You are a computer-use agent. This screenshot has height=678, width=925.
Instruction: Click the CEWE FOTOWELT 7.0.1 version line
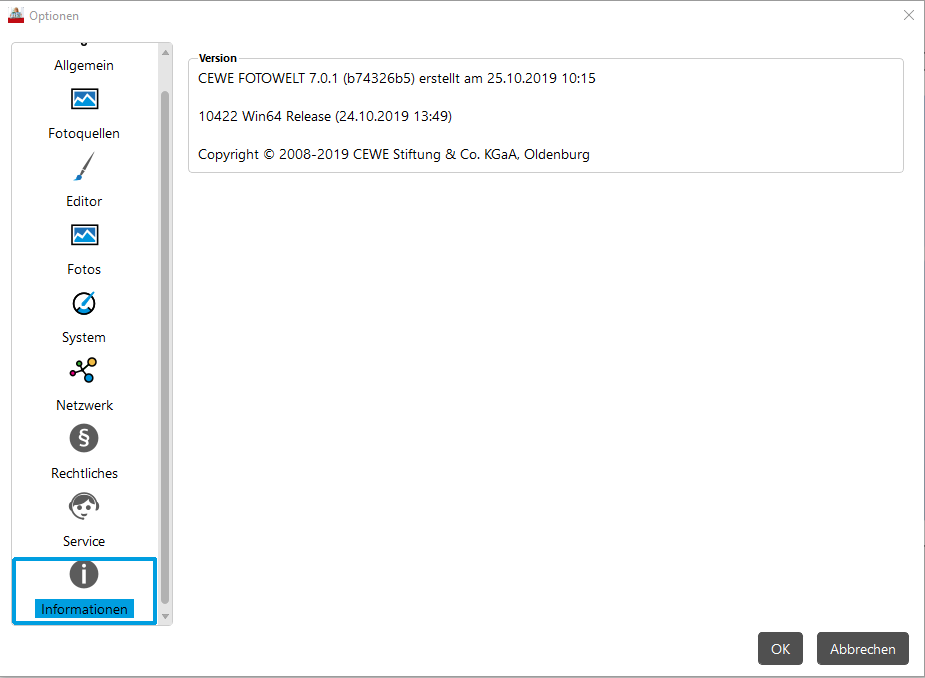(397, 78)
